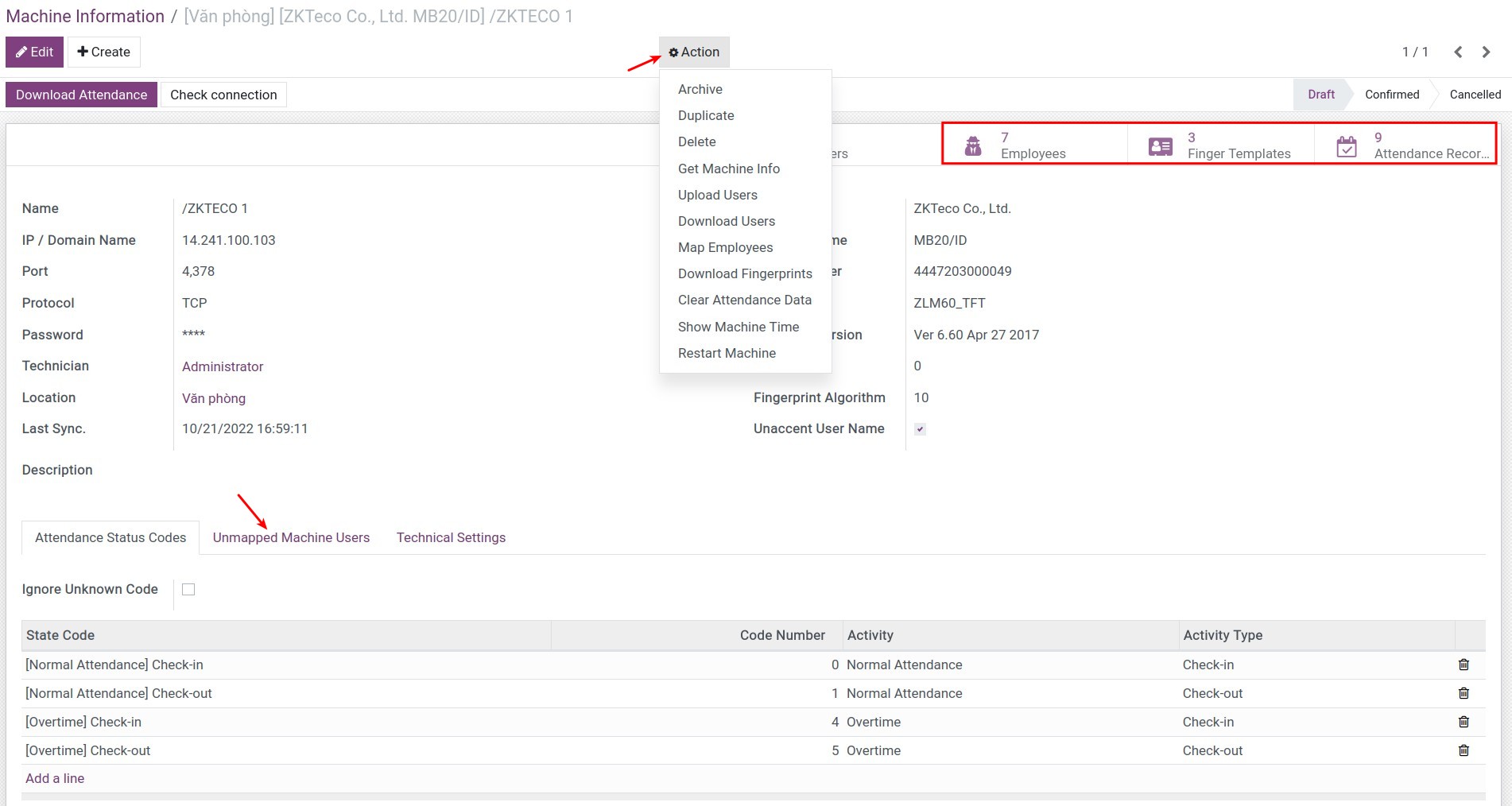Remove the Overtime Check-in row via trash icon
The height and width of the screenshot is (806, 1512).
tap(1464, 722)
